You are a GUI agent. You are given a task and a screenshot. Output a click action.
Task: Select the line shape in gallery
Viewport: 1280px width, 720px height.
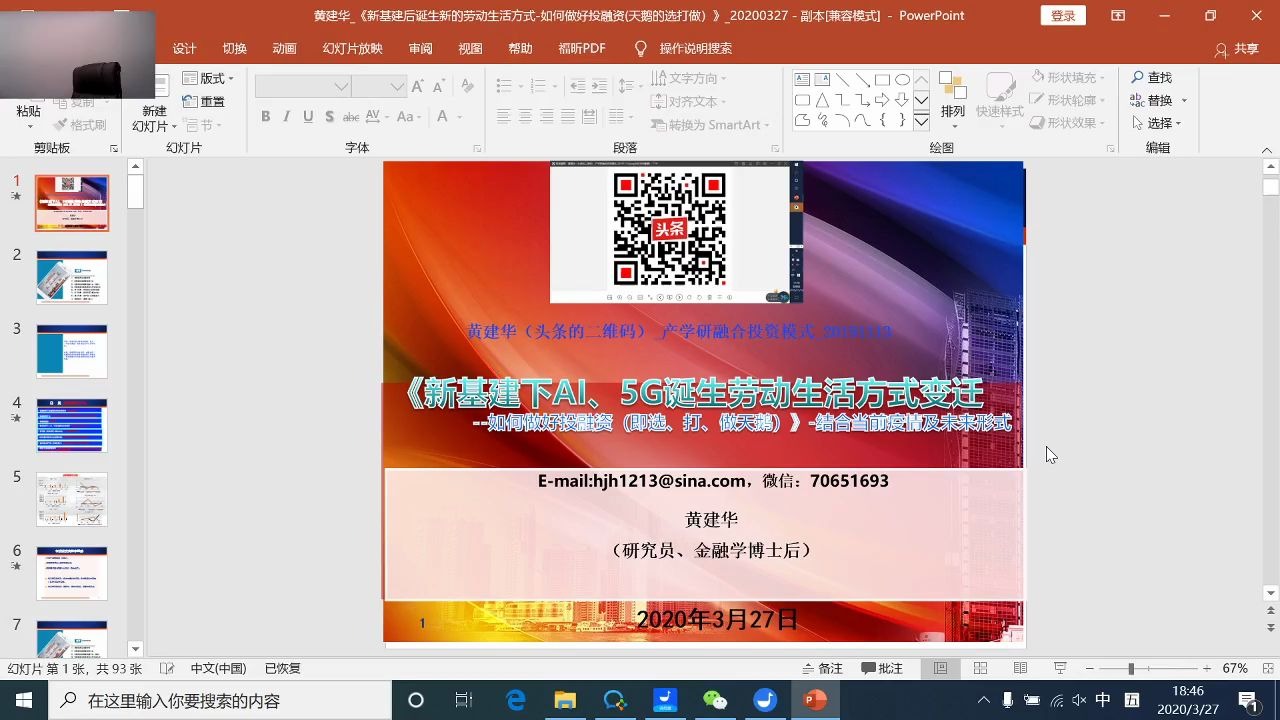coord(842,79)
